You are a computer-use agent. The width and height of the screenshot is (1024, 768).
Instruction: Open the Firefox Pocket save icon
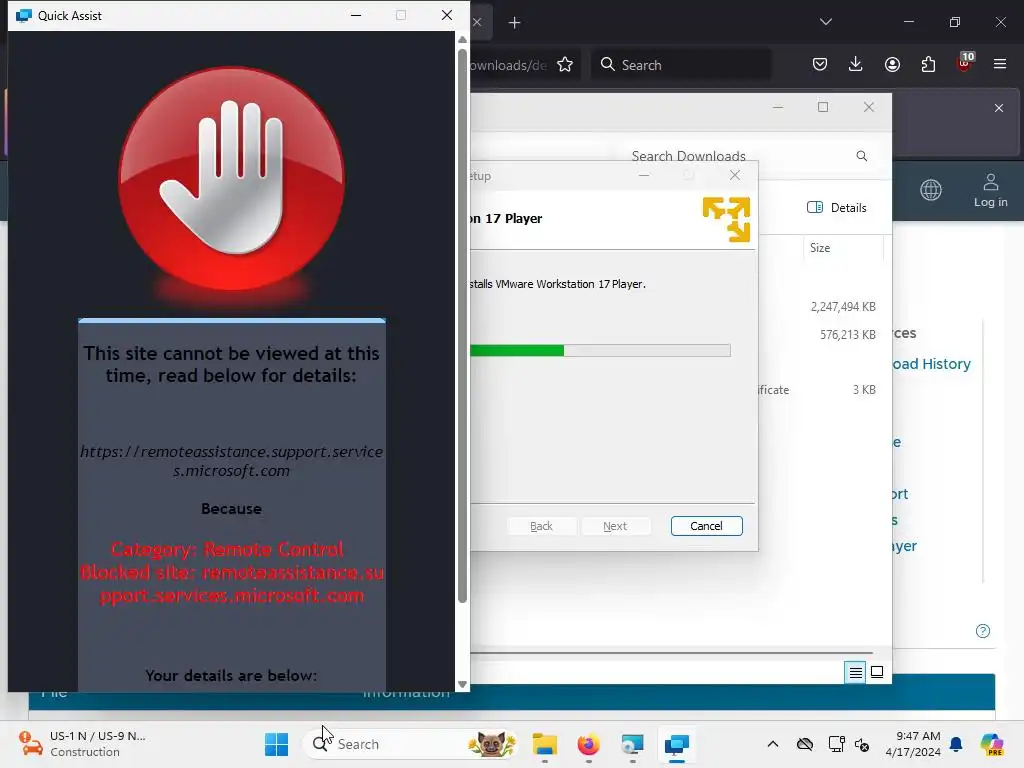pos(820,64)
